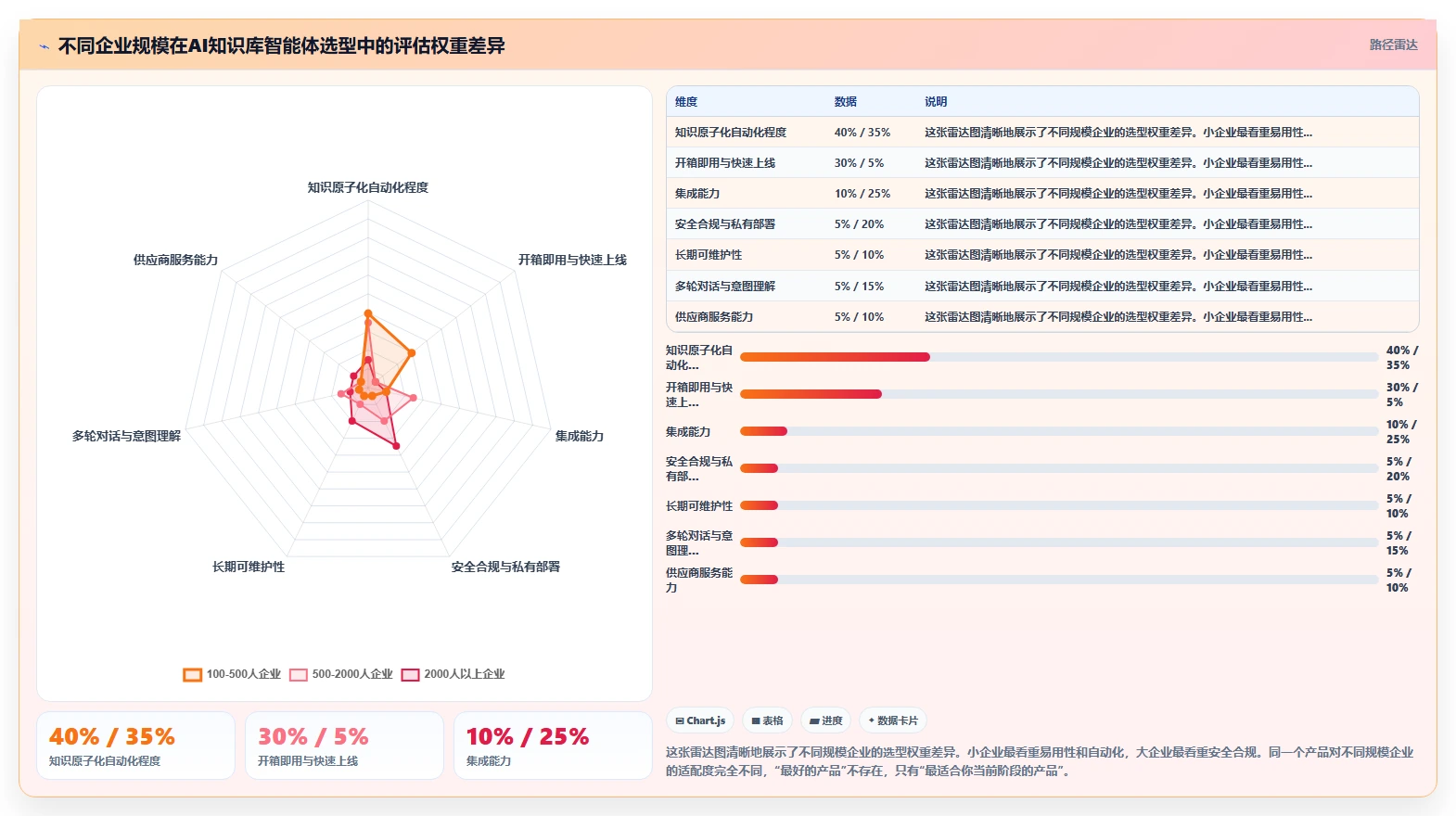Toggle the 500-2000人企业 legend entry

click(341, 674)
